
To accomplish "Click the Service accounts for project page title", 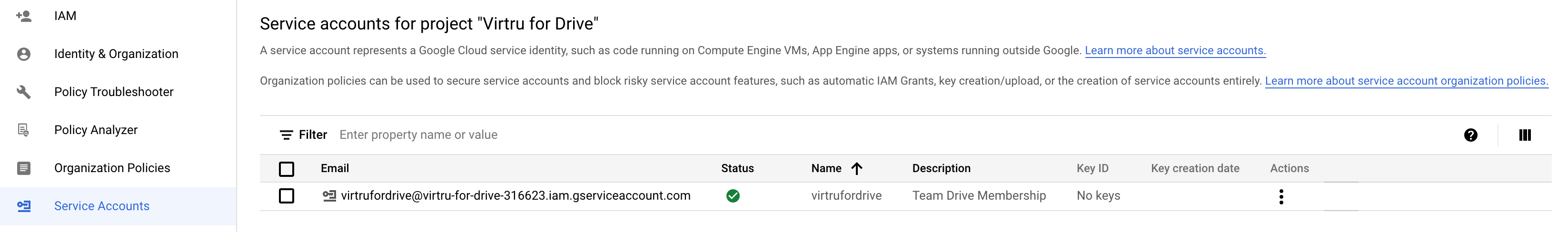I will (x=429, y=24).
